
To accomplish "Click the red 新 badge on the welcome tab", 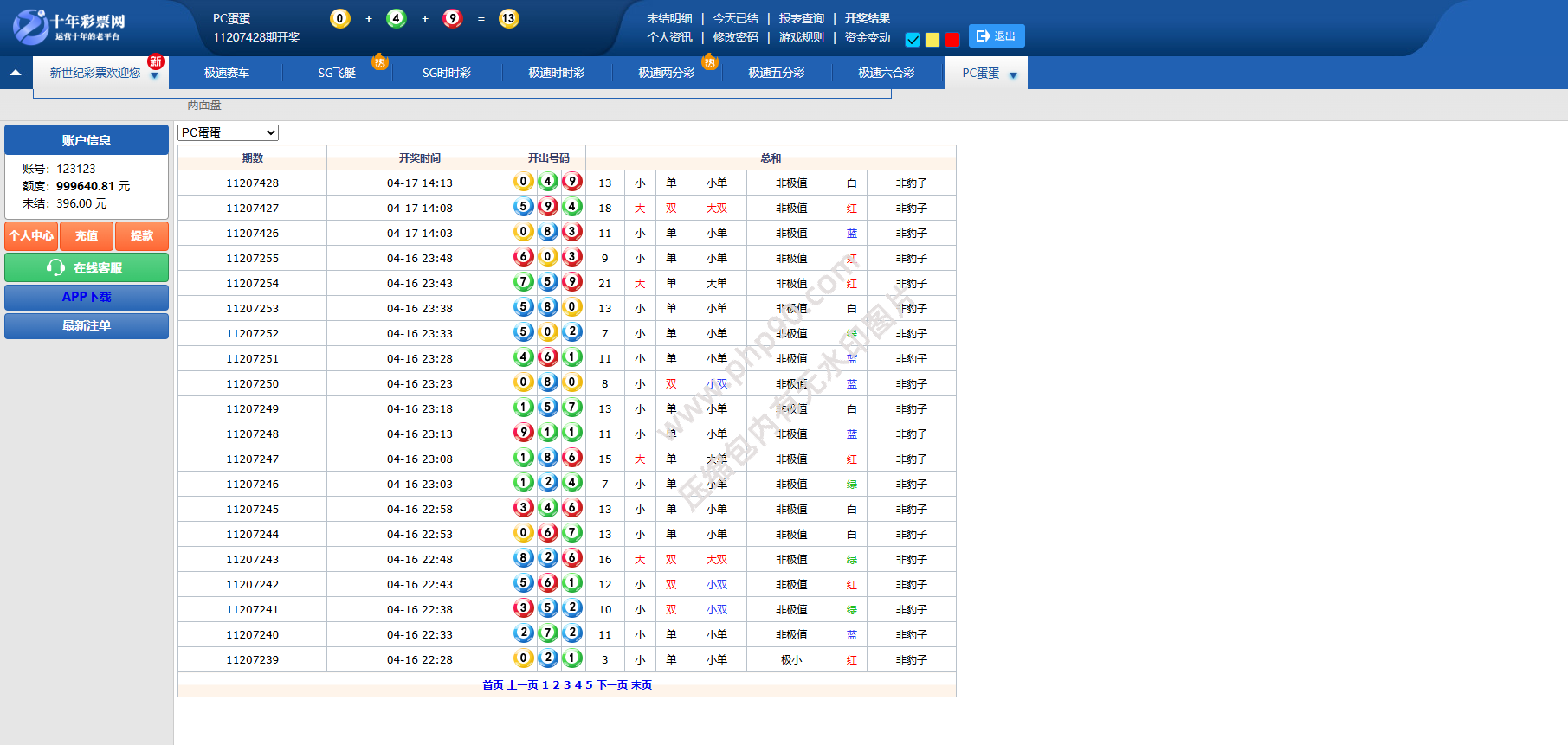I will (156, 61).
